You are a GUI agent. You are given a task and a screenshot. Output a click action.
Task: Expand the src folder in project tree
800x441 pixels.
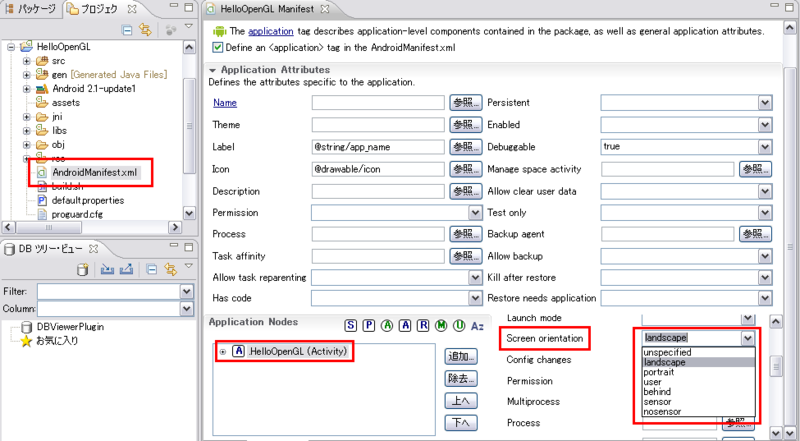(x=26, y=61)
